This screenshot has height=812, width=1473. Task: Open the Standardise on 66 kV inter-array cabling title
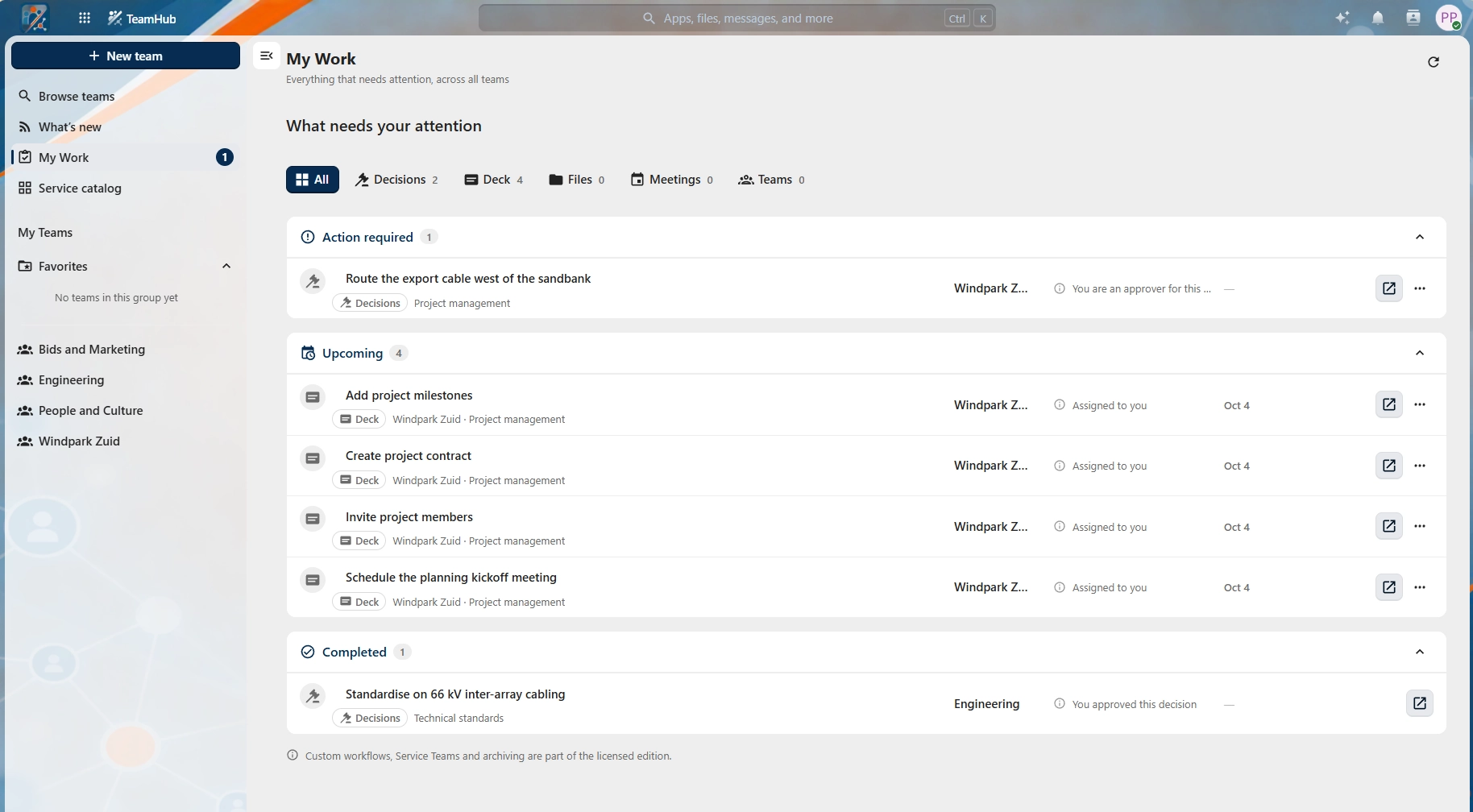(x=455, y=694)
